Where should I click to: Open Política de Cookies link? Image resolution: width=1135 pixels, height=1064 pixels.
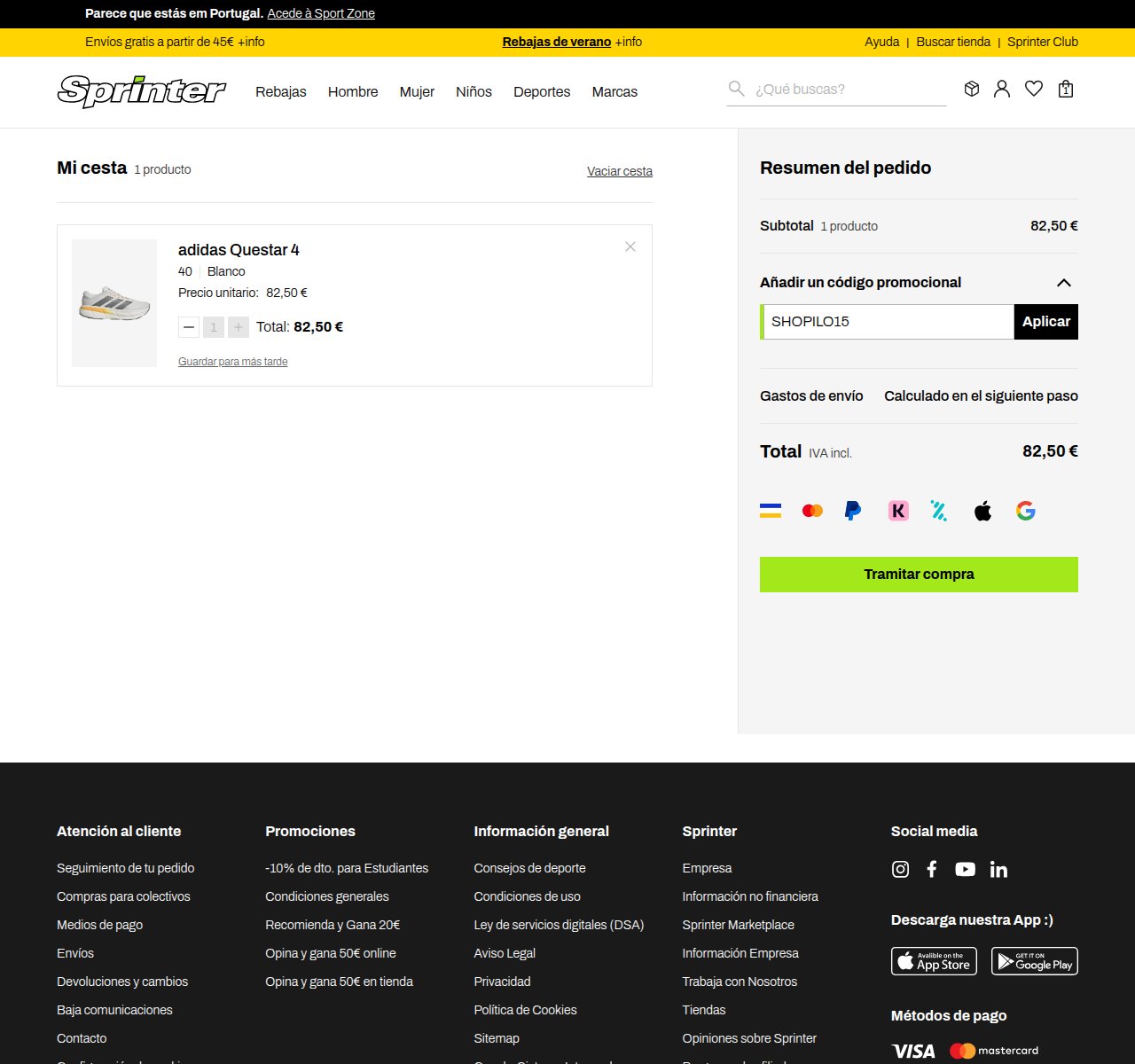tap(525, 1010)
